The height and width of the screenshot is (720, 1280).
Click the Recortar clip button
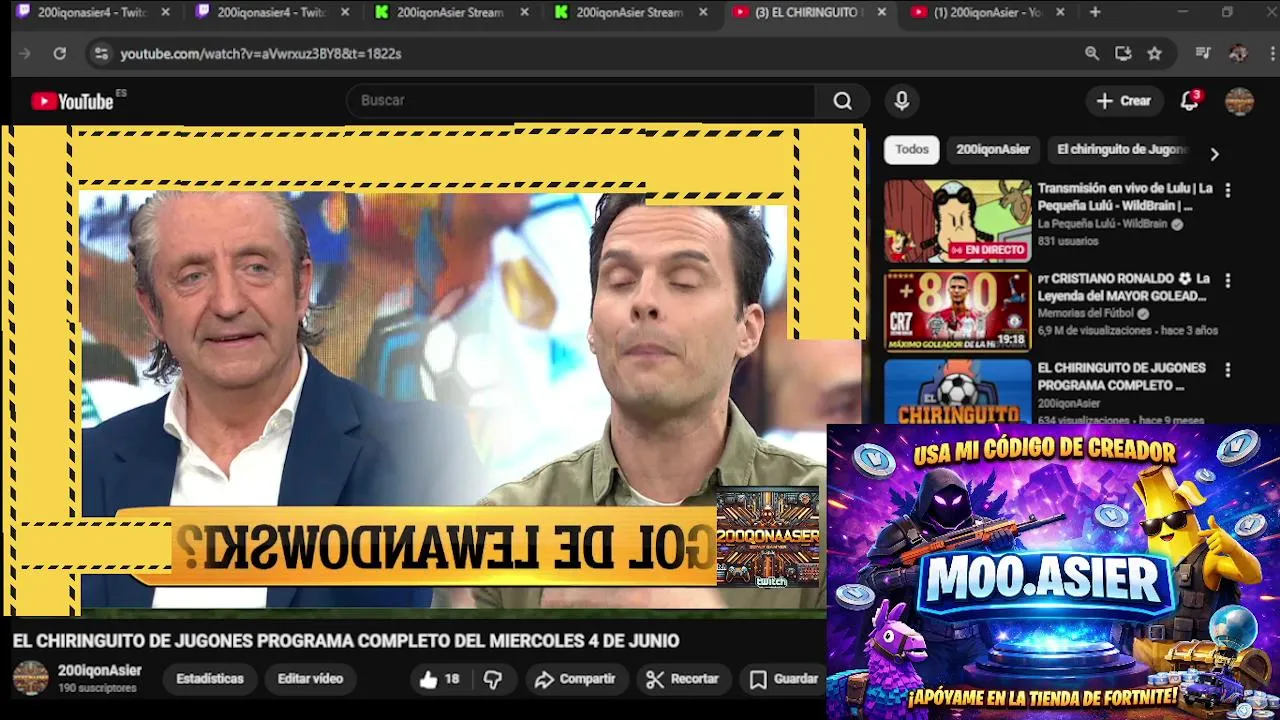point(683,679)
